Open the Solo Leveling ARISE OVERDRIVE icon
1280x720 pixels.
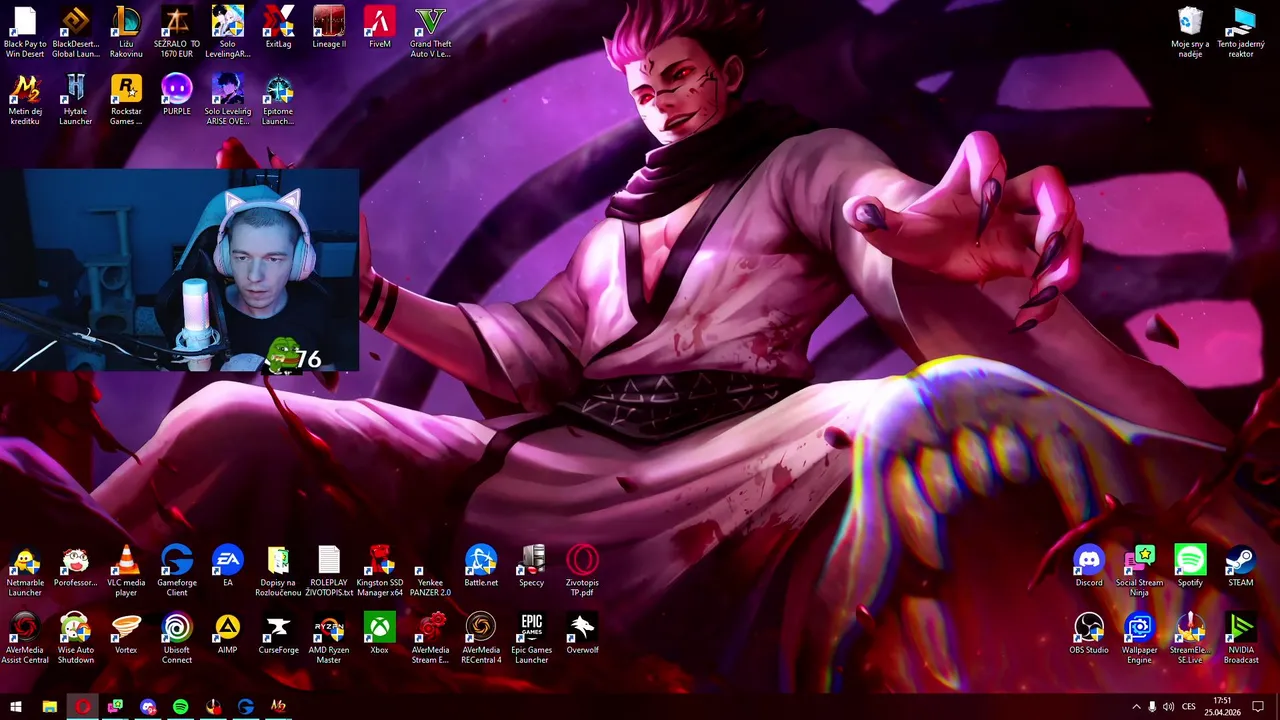point(228,100)
